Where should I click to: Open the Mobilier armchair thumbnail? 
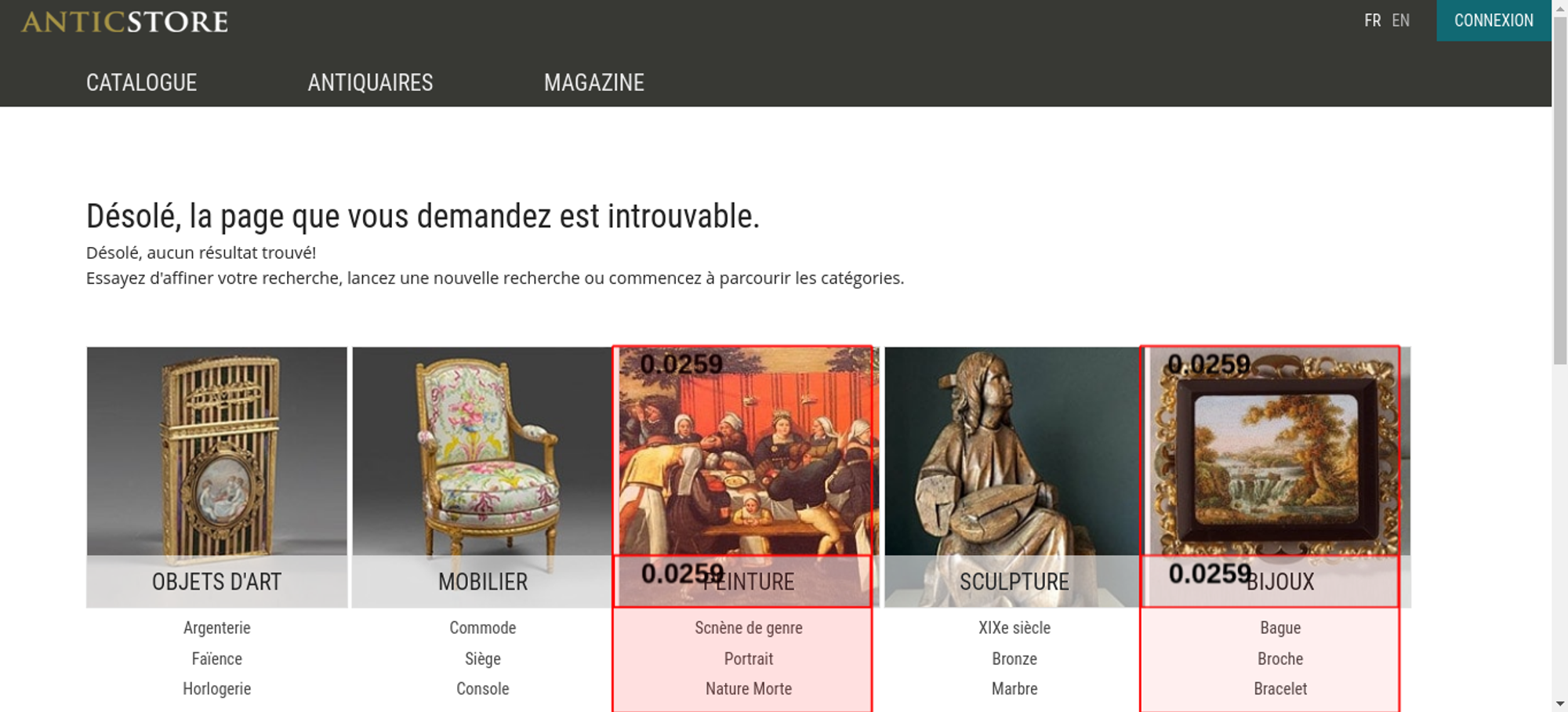pyautogui.click(x=482, y=477)
